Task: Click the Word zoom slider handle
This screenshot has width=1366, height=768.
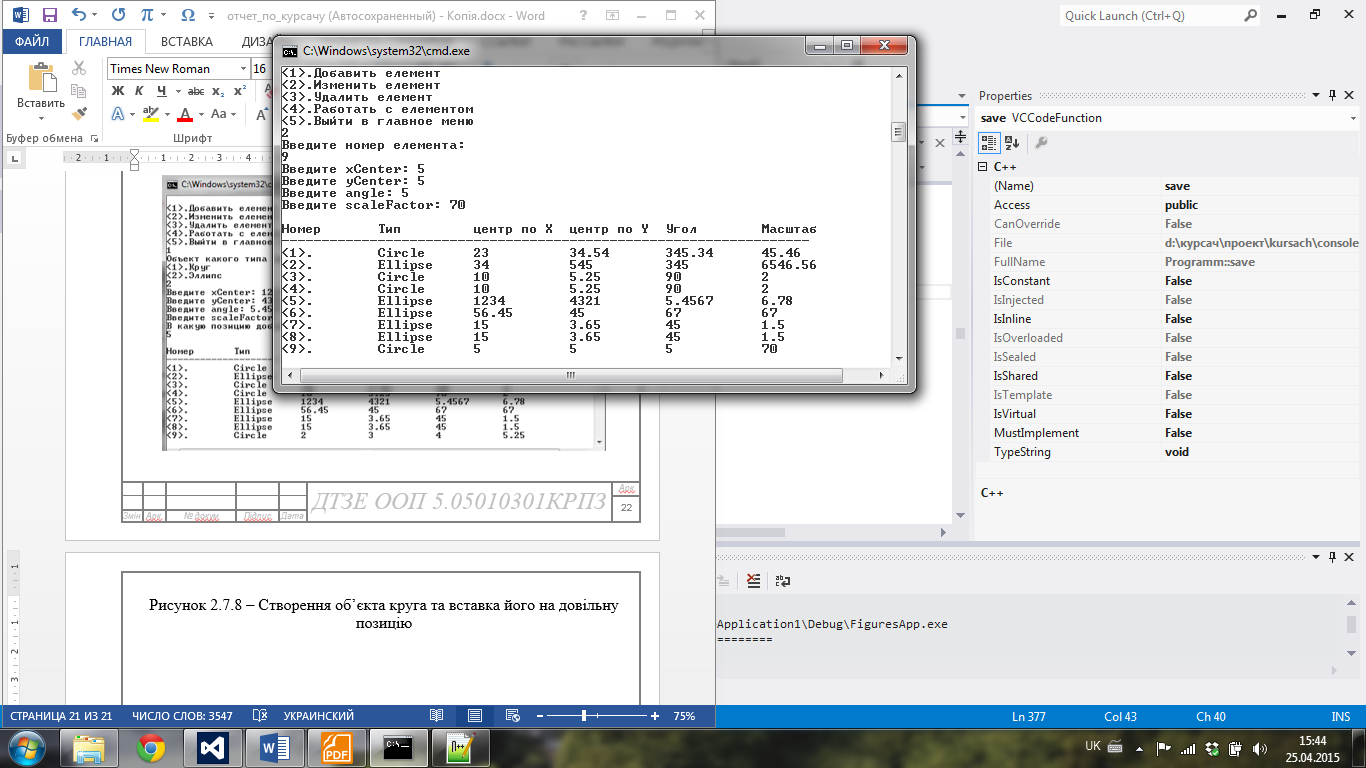Action: (584, 716)
